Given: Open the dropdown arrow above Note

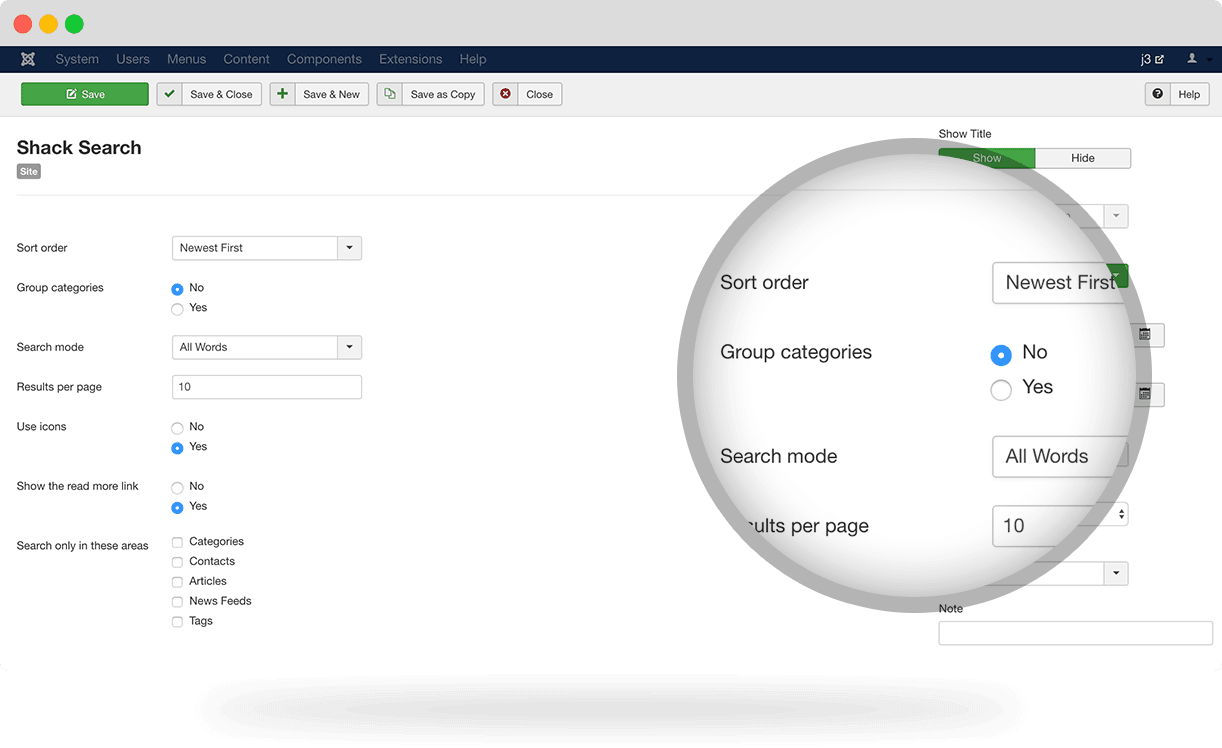Looking at the screenshot, I should pyautogui.click(x=1116, y=573).
